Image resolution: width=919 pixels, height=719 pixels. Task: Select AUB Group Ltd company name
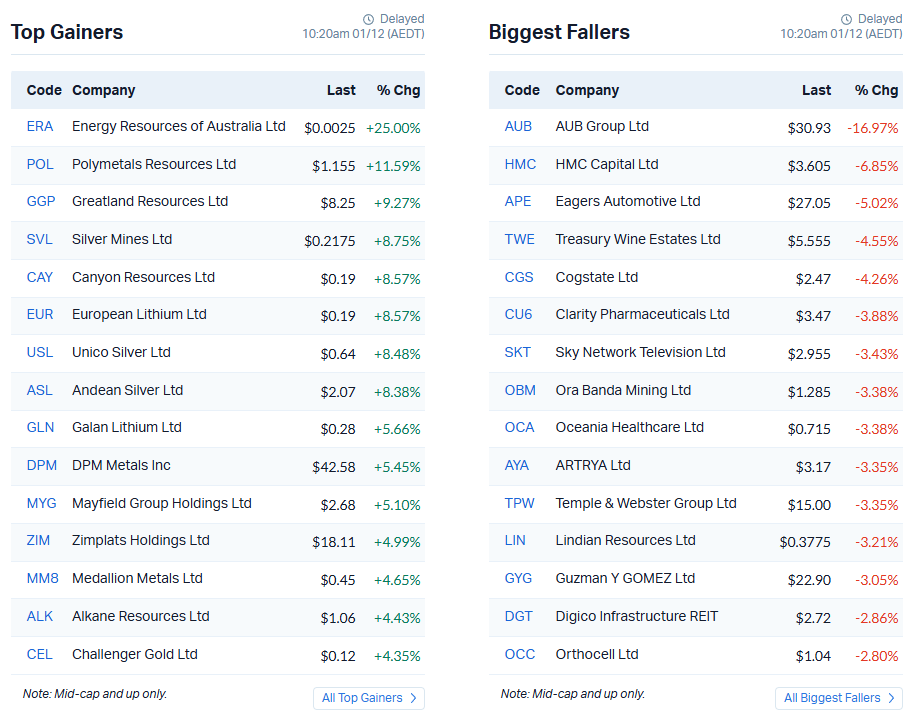point(602,127)
